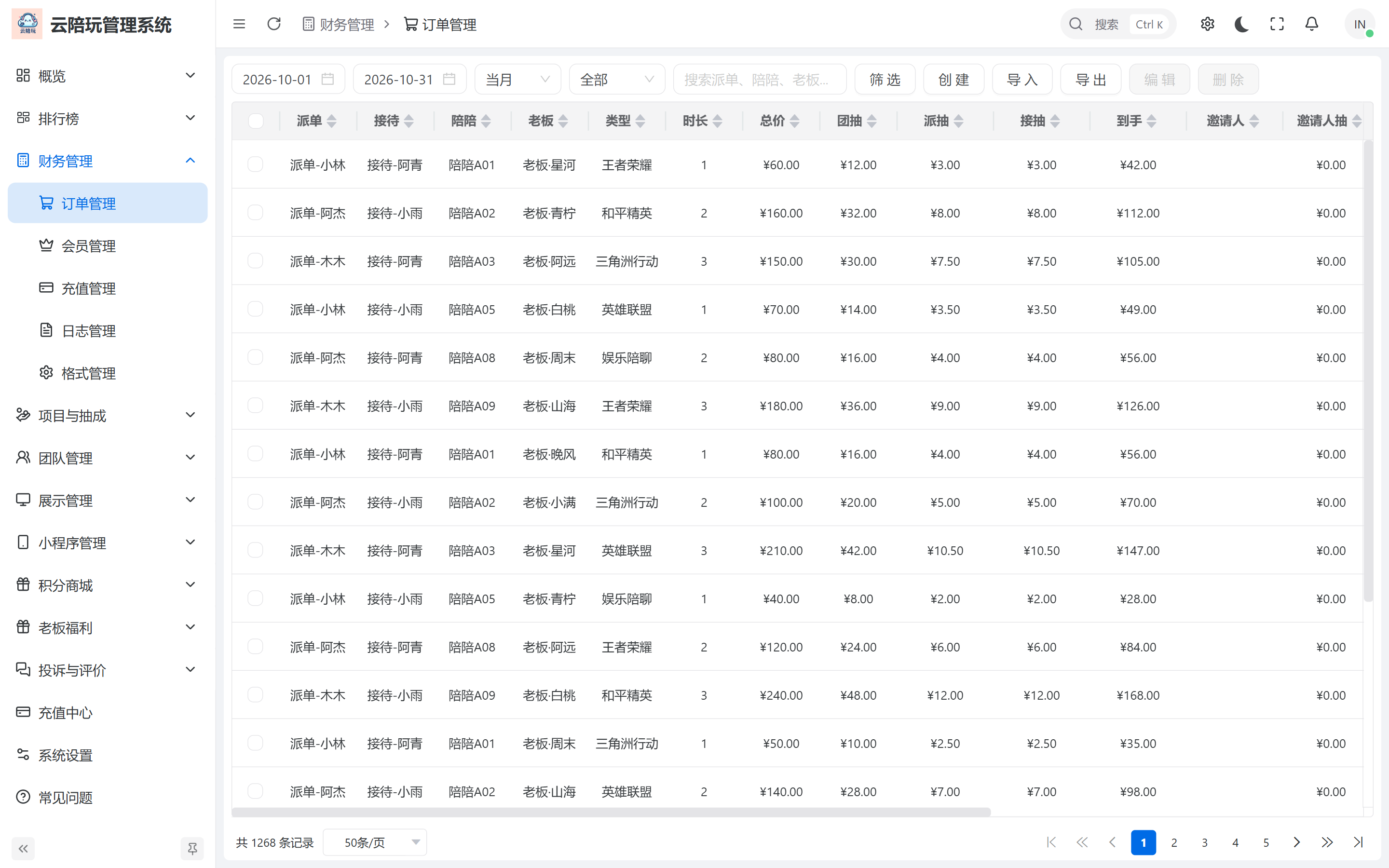Expand the 概览 sidebar section
Screen dimensions: 1389x868
[x=108, y=76]
